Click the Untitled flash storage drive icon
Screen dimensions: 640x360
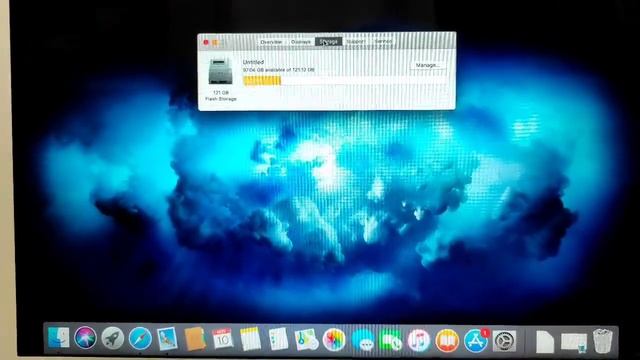pos(220,71)
